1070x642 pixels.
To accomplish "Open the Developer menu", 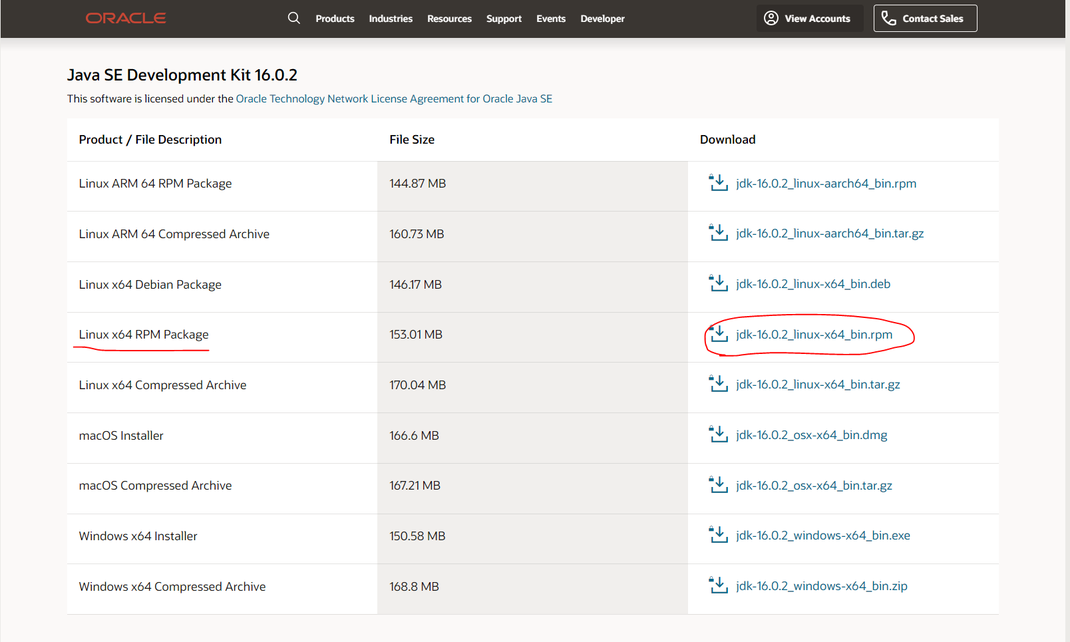I will pyautogui.click(x=603, y=18).
